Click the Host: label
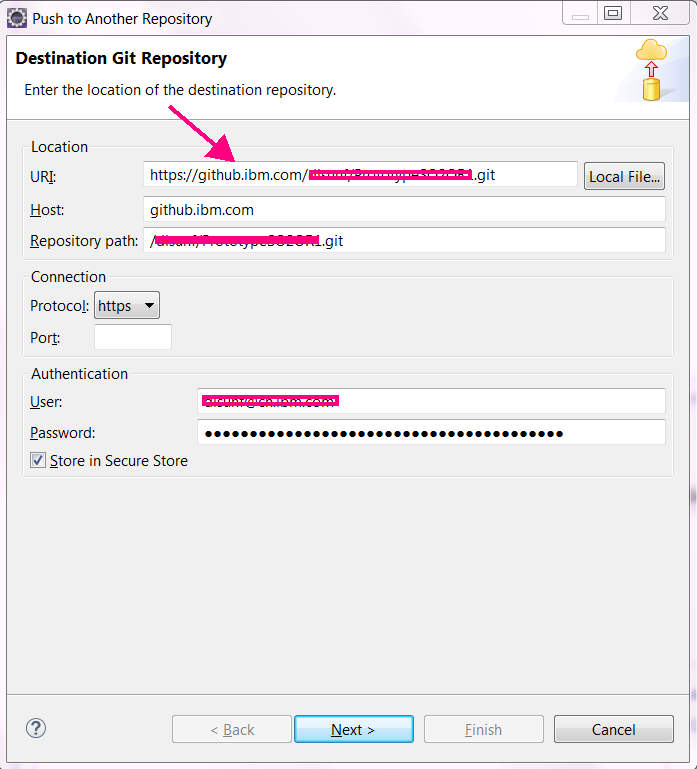 pyautogui.click(x=47, y=210)
